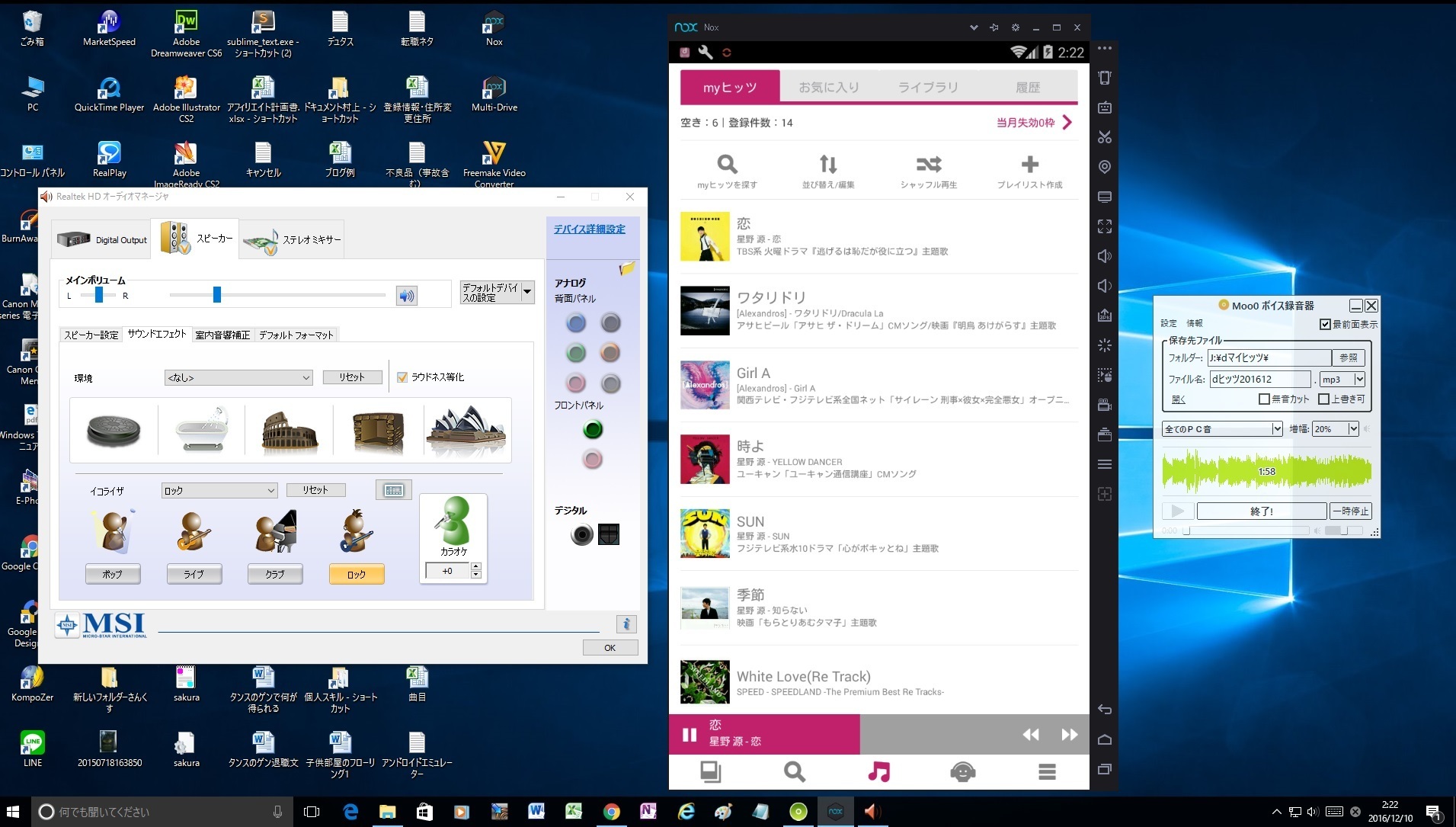Open イコライザ preset dropdown showing ロック

(219, 491)
